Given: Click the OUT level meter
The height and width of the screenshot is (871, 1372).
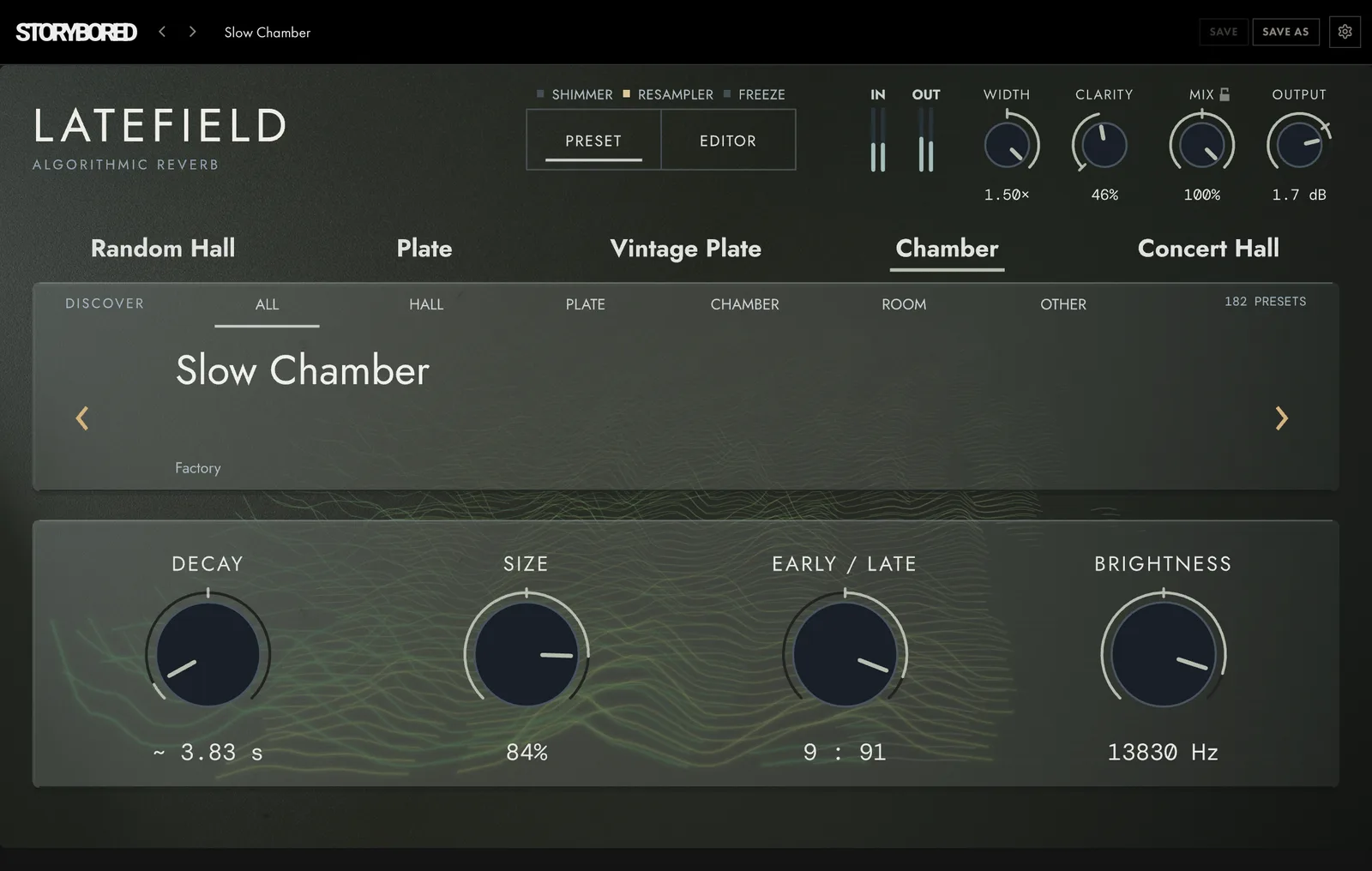Looking at the screenshot, I should coord(926,141).
